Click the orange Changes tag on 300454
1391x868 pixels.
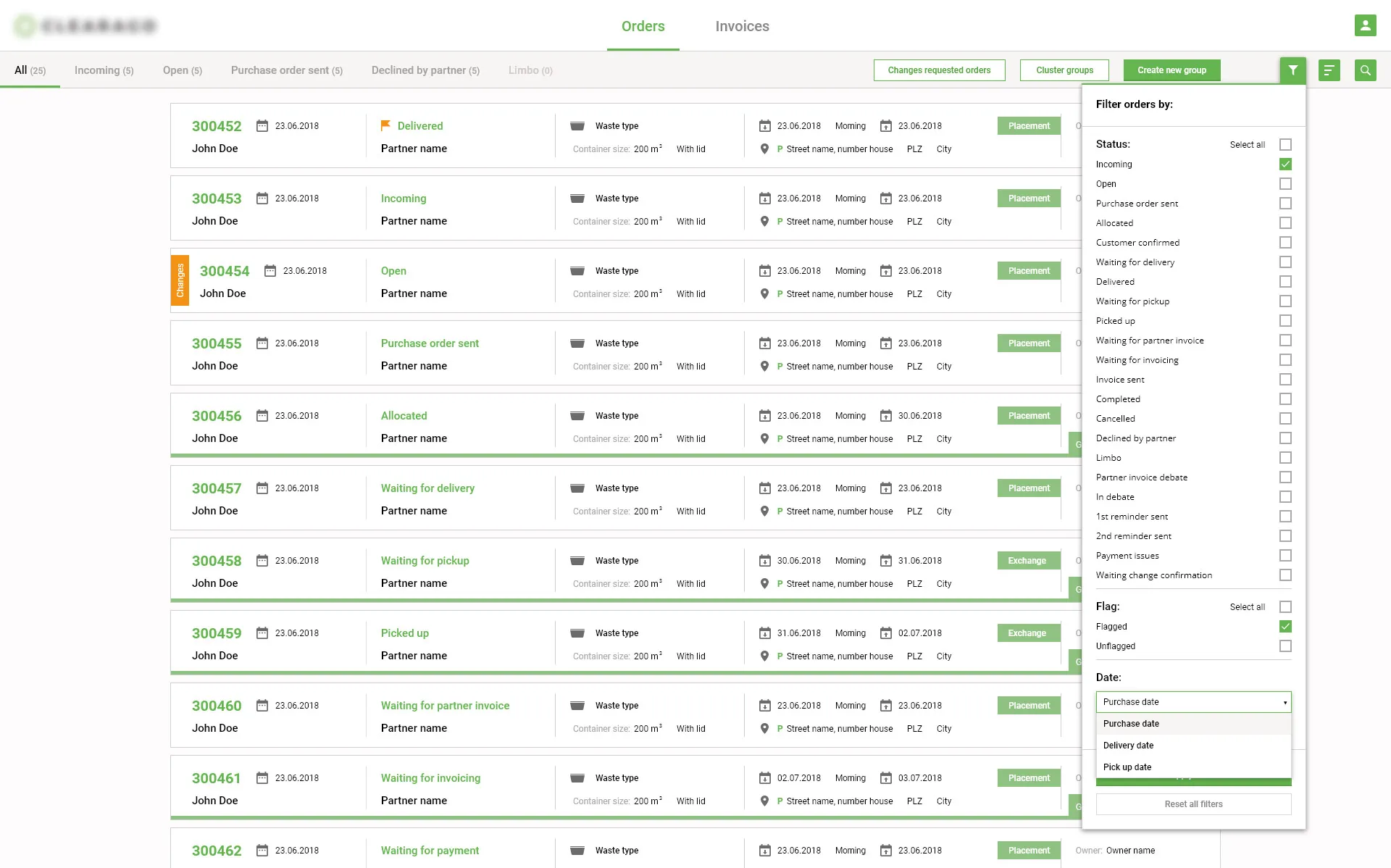coord(180,280)
